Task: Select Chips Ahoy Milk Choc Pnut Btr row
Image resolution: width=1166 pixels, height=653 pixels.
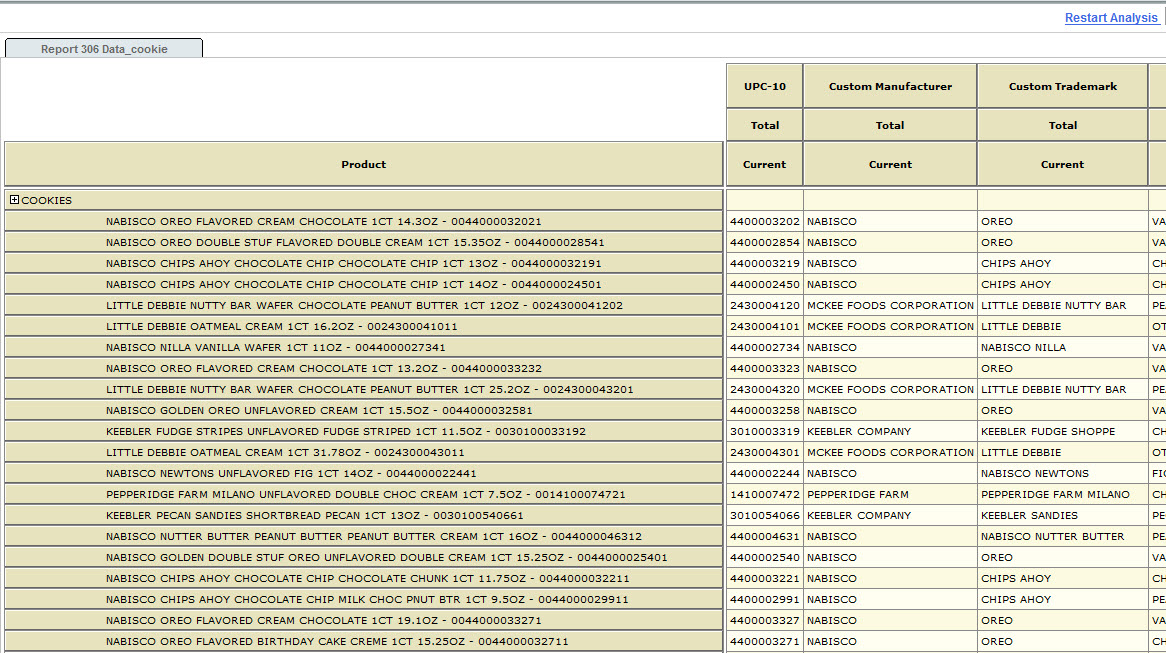Action: click(x=364, y=599)
